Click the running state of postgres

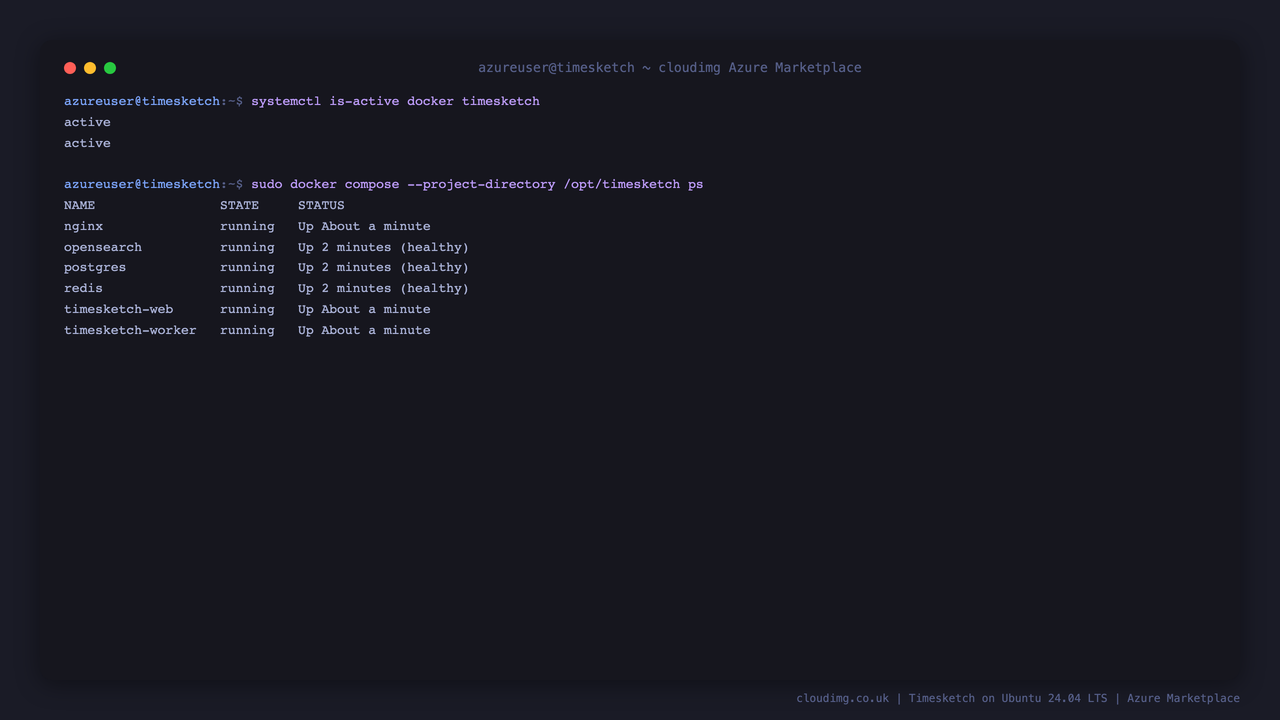click(247, 267)
